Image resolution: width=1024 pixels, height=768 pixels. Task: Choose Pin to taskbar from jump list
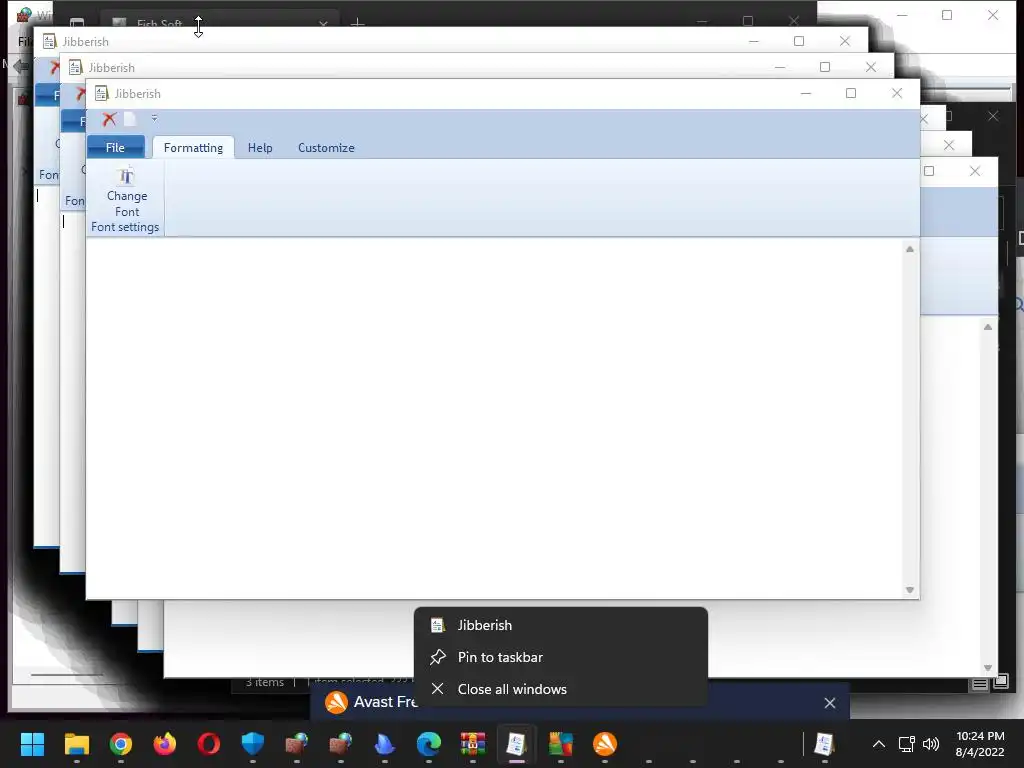tap(561, 658)
